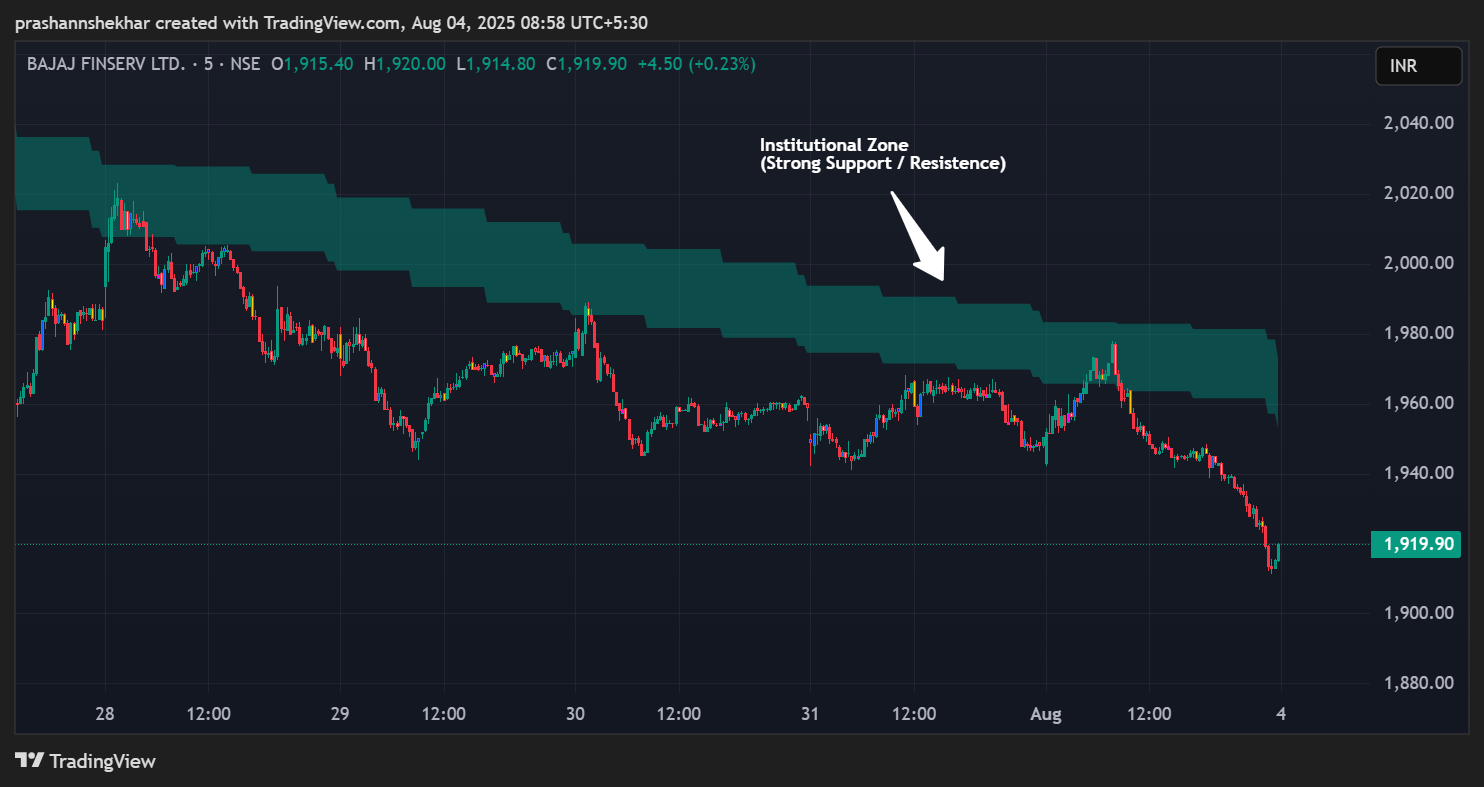The width and height of the screenshot is (1484, 787).
Task: Click the TradingView logo icon
Action: click(x=30, y=761)
